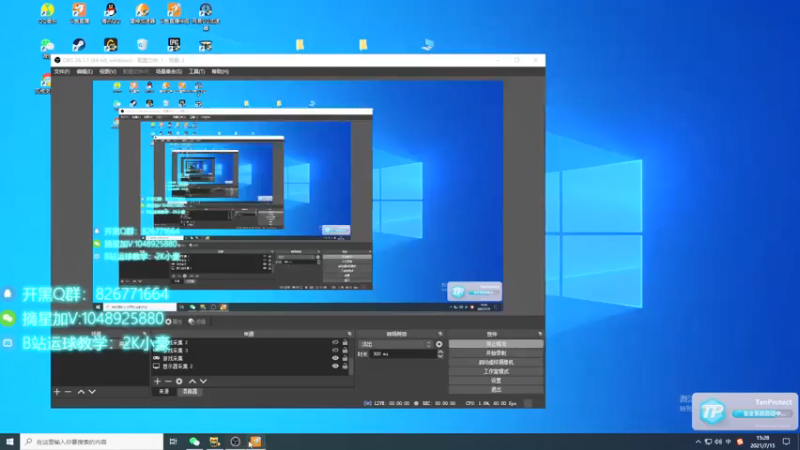
Task: Move selected source down in list
Action: point(204,381)
